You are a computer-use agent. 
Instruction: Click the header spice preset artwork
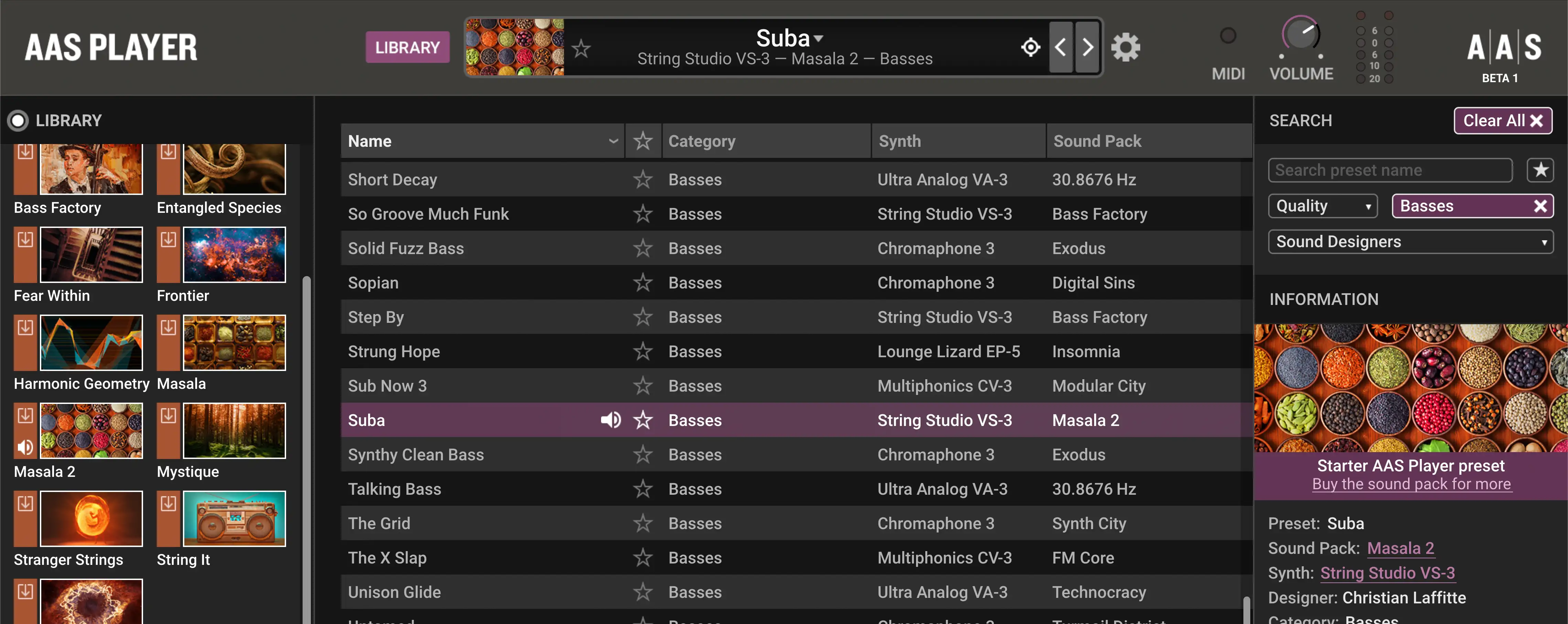click(515, 47)
